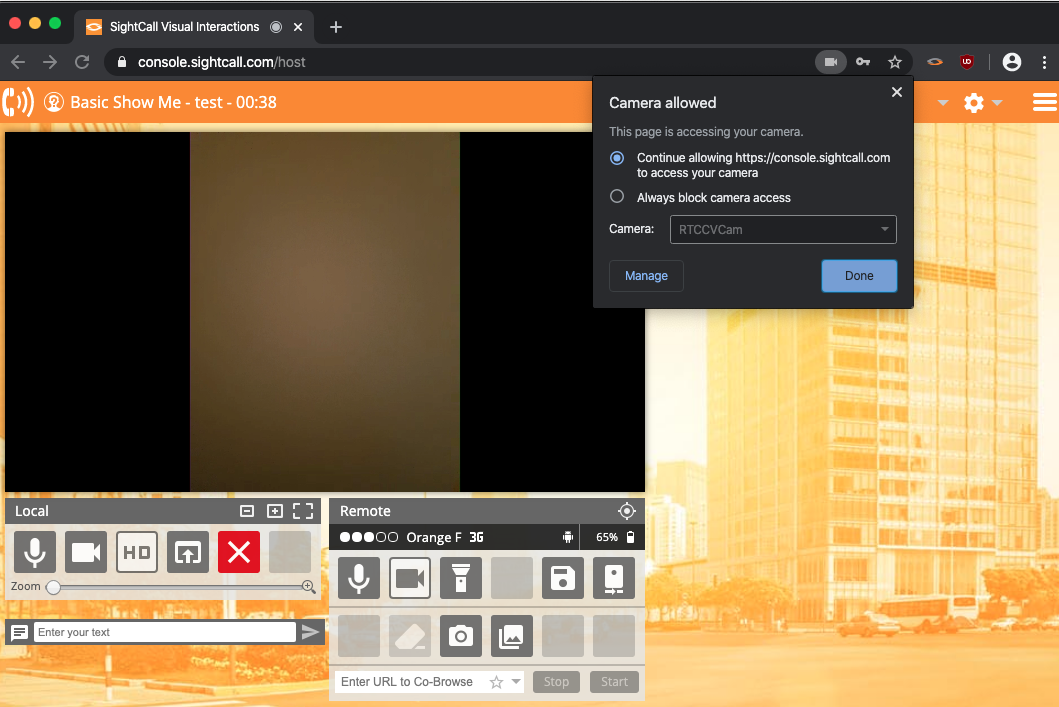The height and width of the screenshot is (707, 1059).
Task: Click the 65% battery indicator
Action: (615, 538)
